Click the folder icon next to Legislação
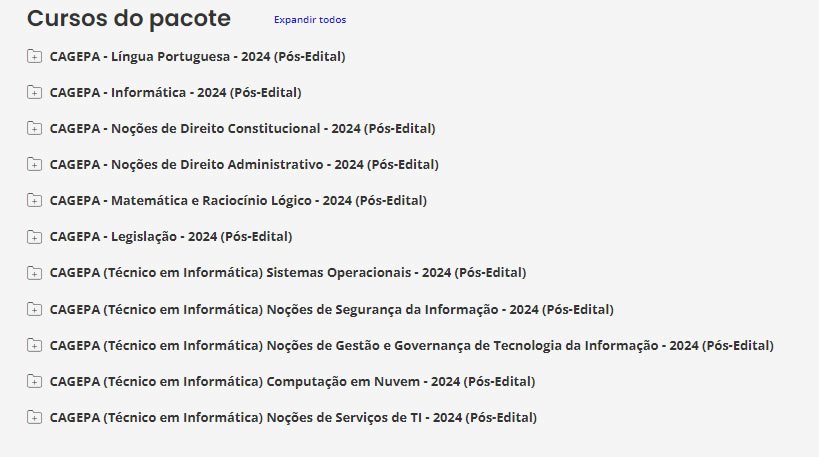The height and width of the screenshot is (457, 819). pyautogui.click(x=34, y=237)
